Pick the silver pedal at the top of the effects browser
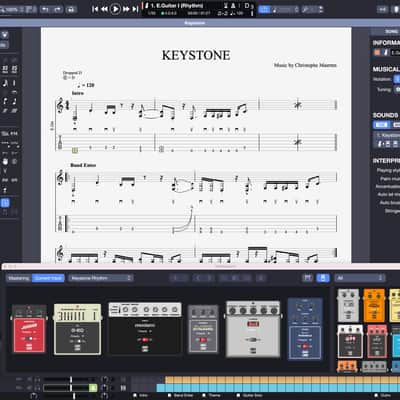 (x=348, y=305)
